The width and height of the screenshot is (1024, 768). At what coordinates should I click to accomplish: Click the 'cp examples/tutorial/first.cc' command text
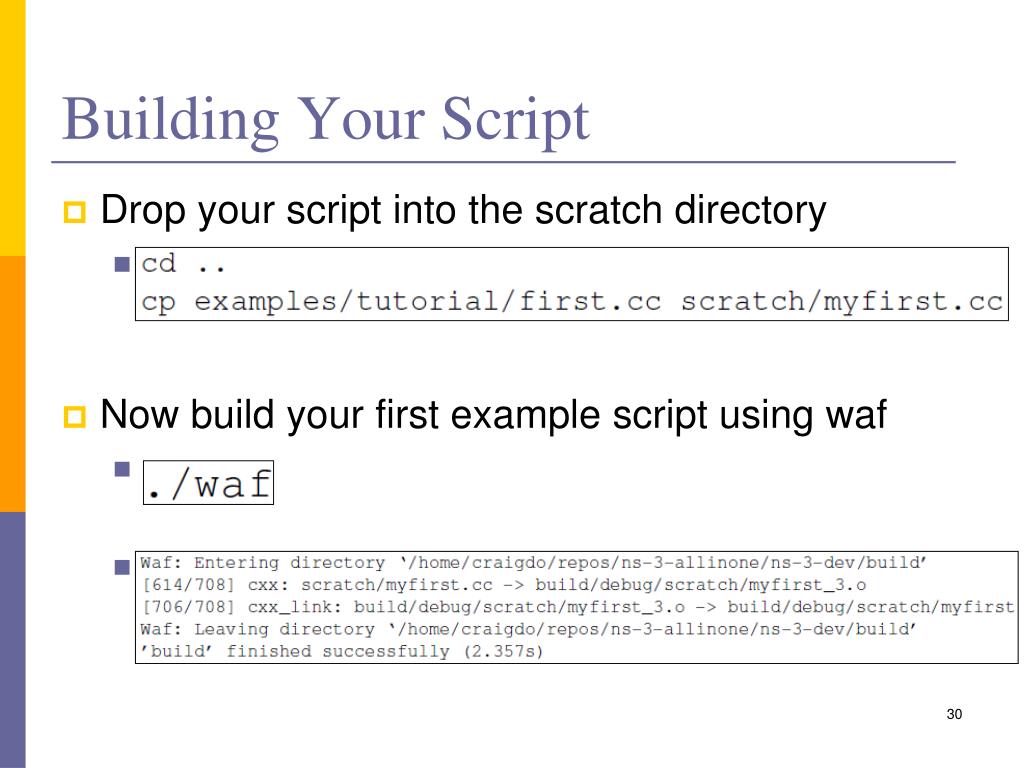[x=401, y=302]
